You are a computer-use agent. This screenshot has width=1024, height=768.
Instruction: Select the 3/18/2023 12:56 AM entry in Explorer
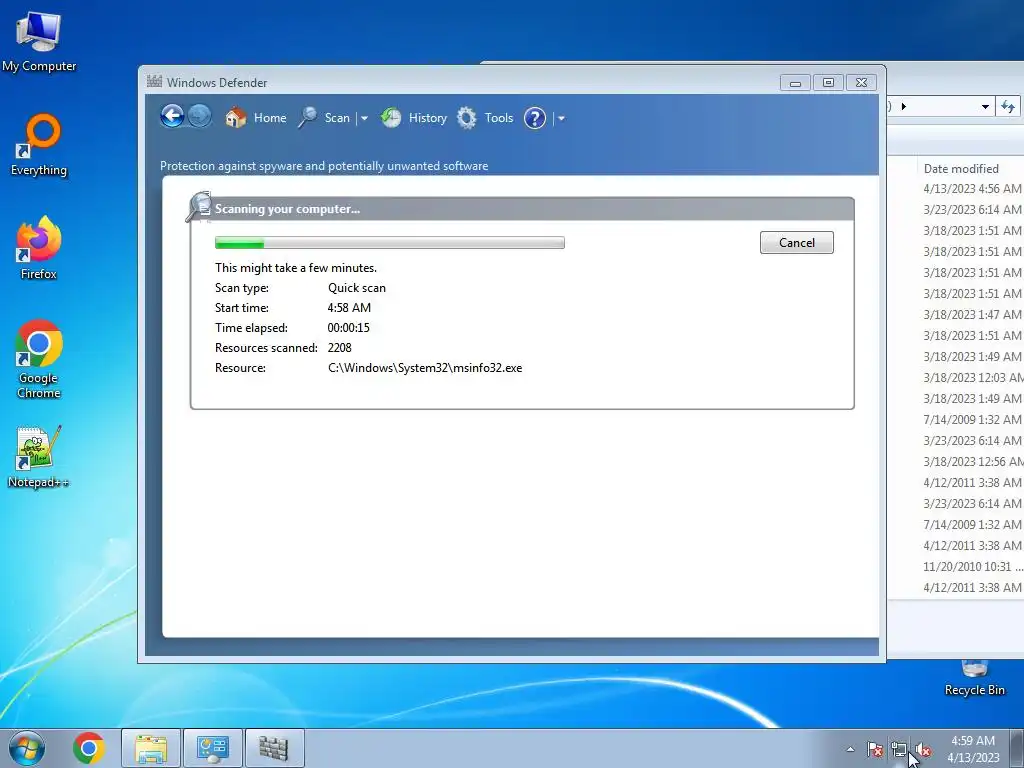pos(972,462)
